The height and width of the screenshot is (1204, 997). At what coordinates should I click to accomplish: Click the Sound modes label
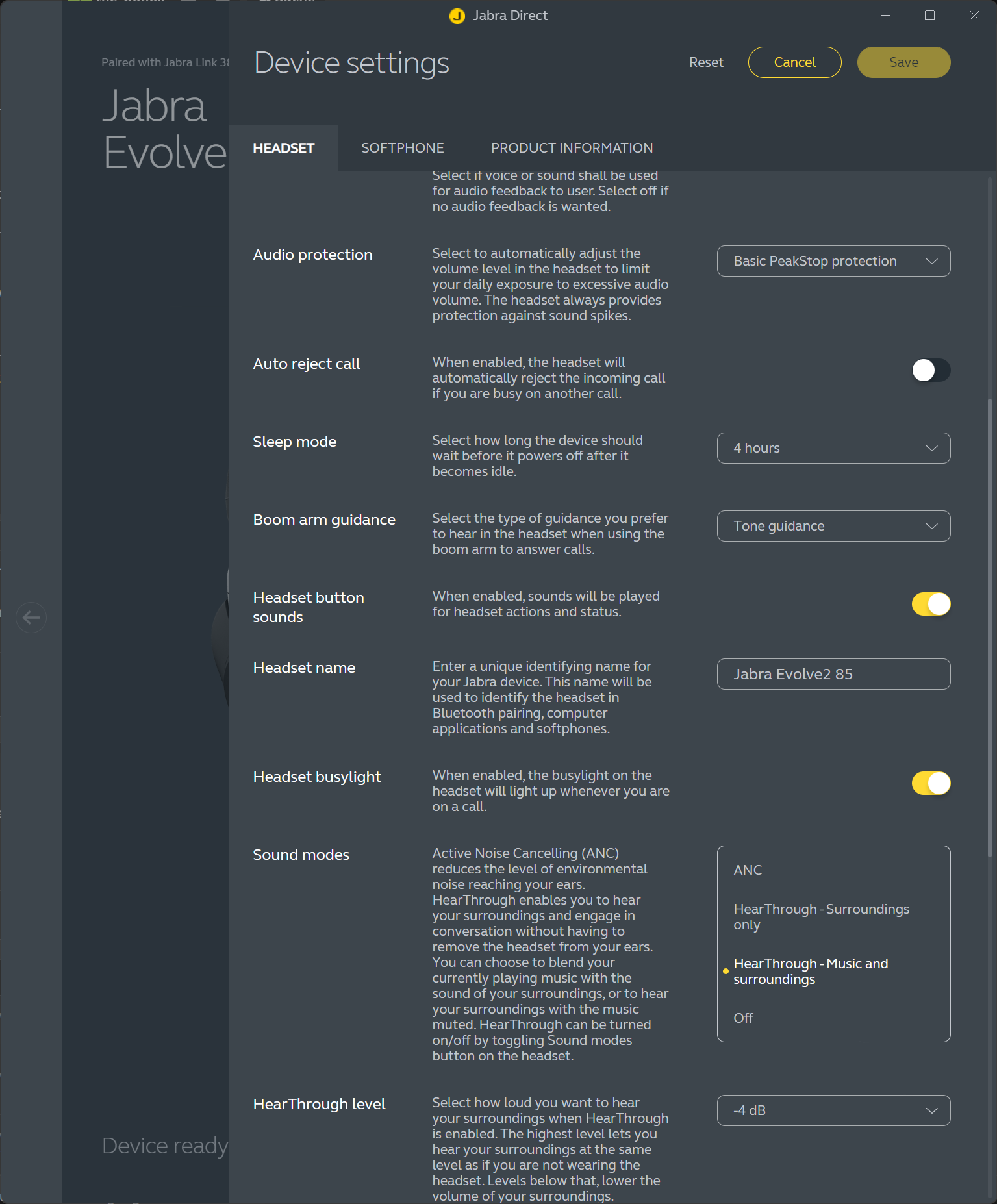[301, 855]
